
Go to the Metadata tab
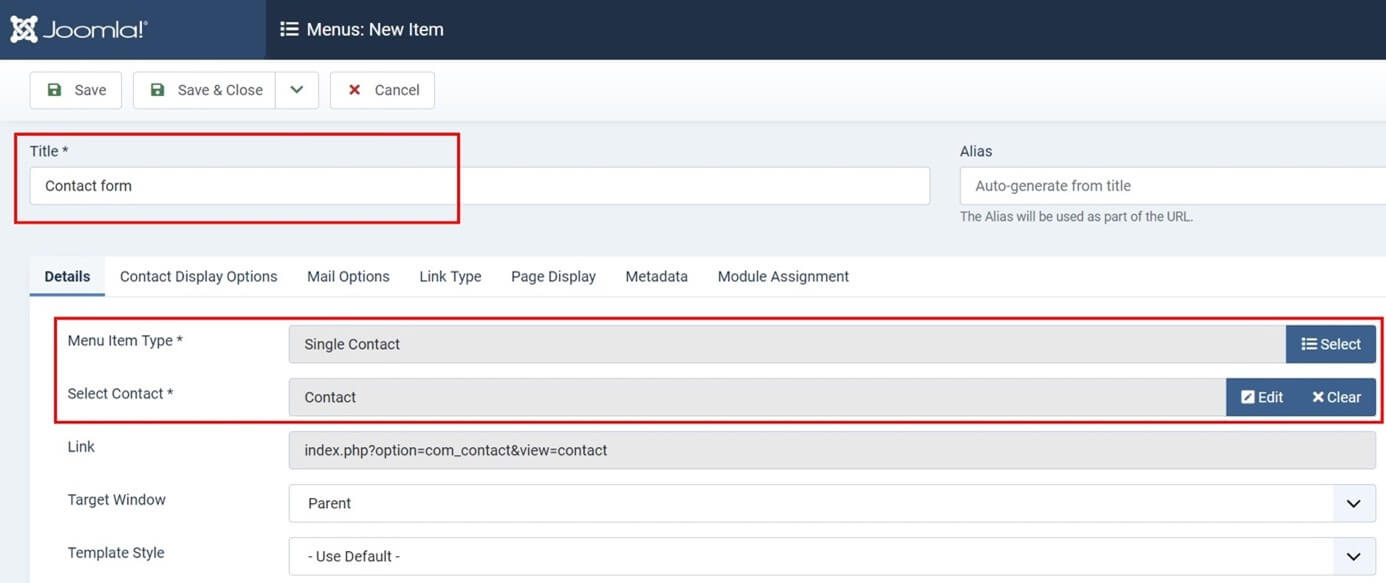tap(656, 276)
